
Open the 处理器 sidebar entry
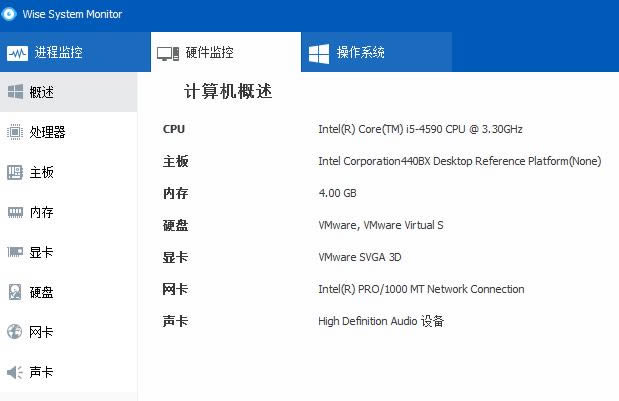click(68, 132)
